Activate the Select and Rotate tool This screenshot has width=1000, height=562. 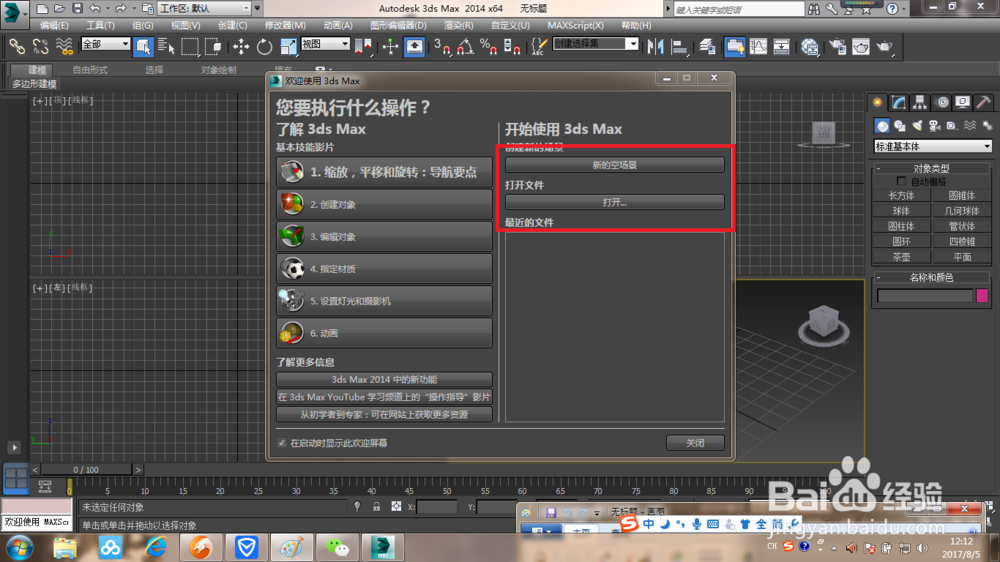pyautogui.click(x=264, y=47)
